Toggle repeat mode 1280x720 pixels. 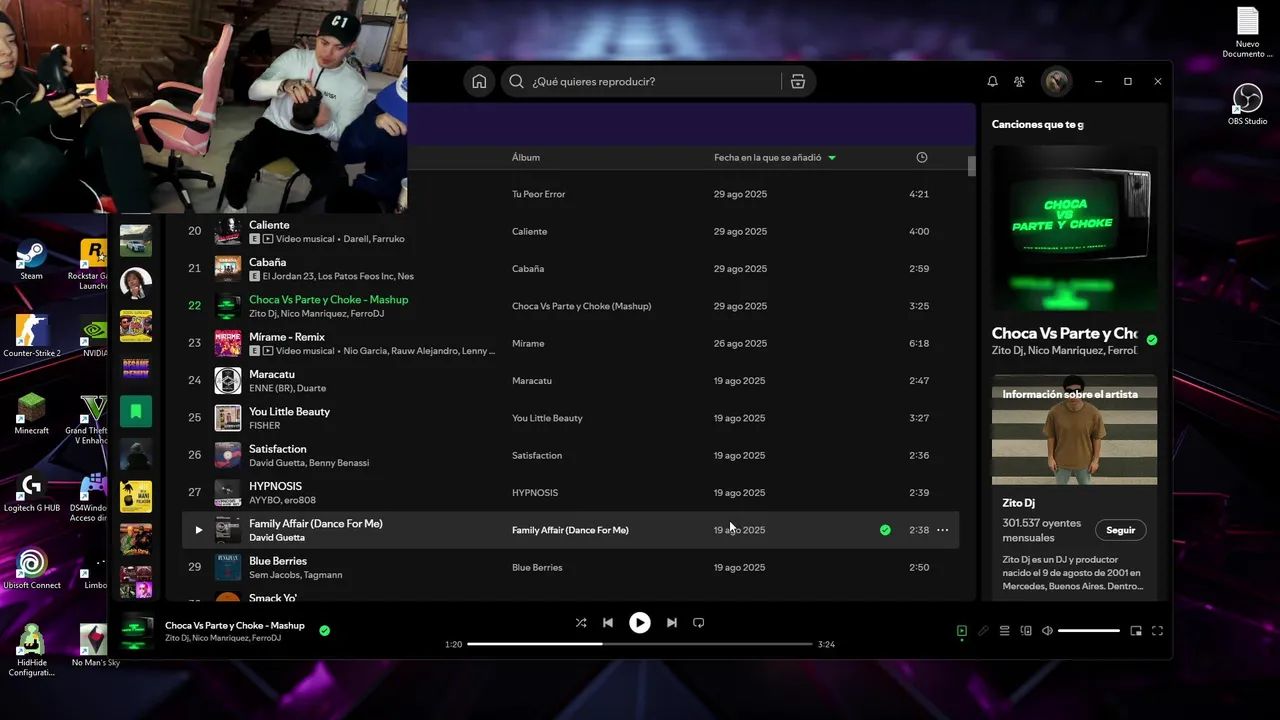pos(699,622)
